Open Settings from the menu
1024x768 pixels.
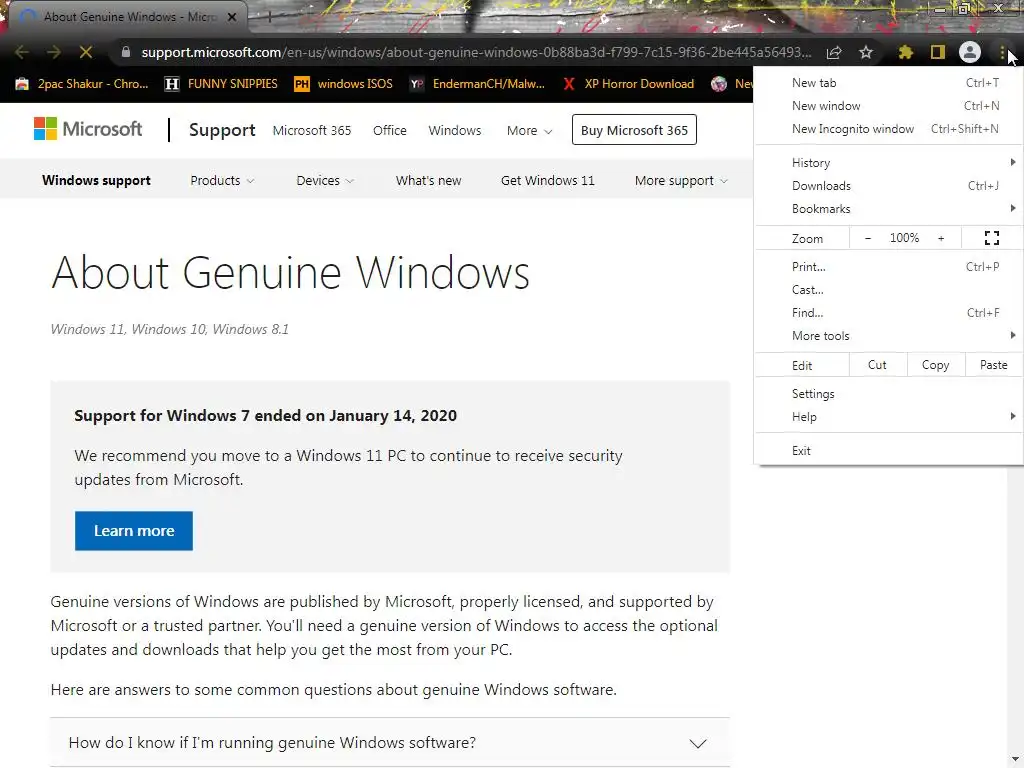[x=889, y=394]
